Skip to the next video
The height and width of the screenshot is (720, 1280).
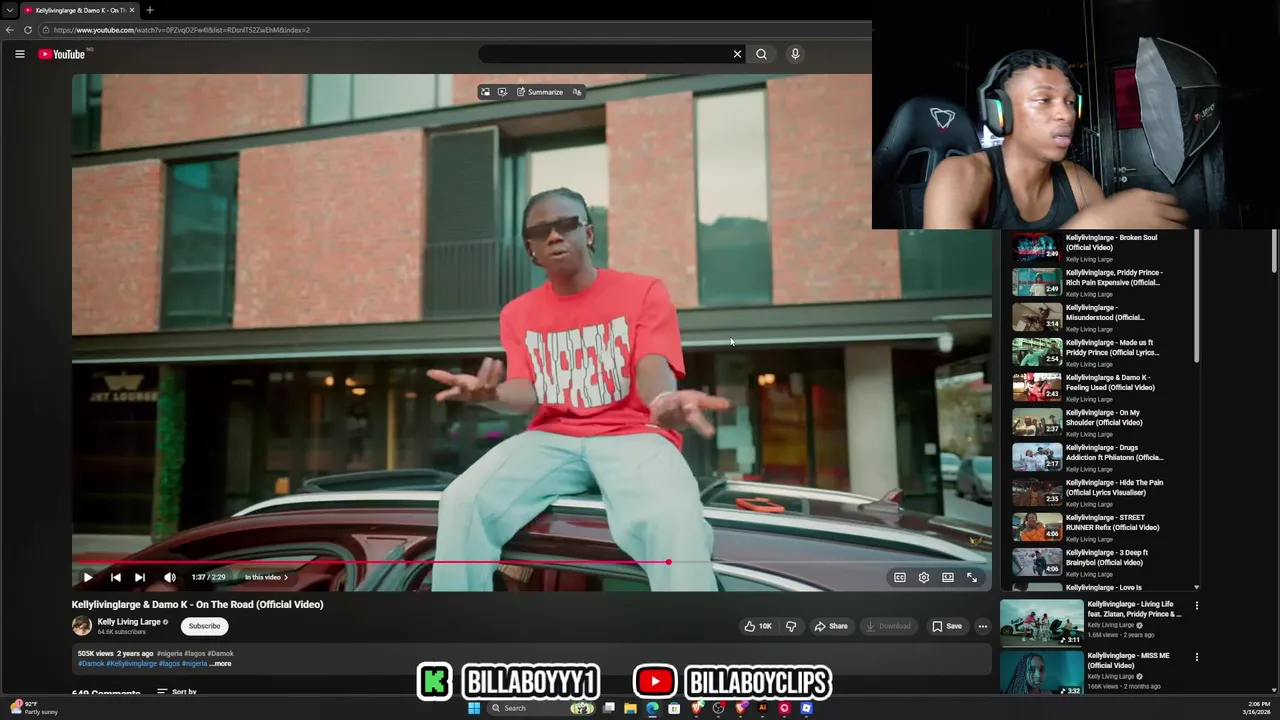click(x=140, y=577)
